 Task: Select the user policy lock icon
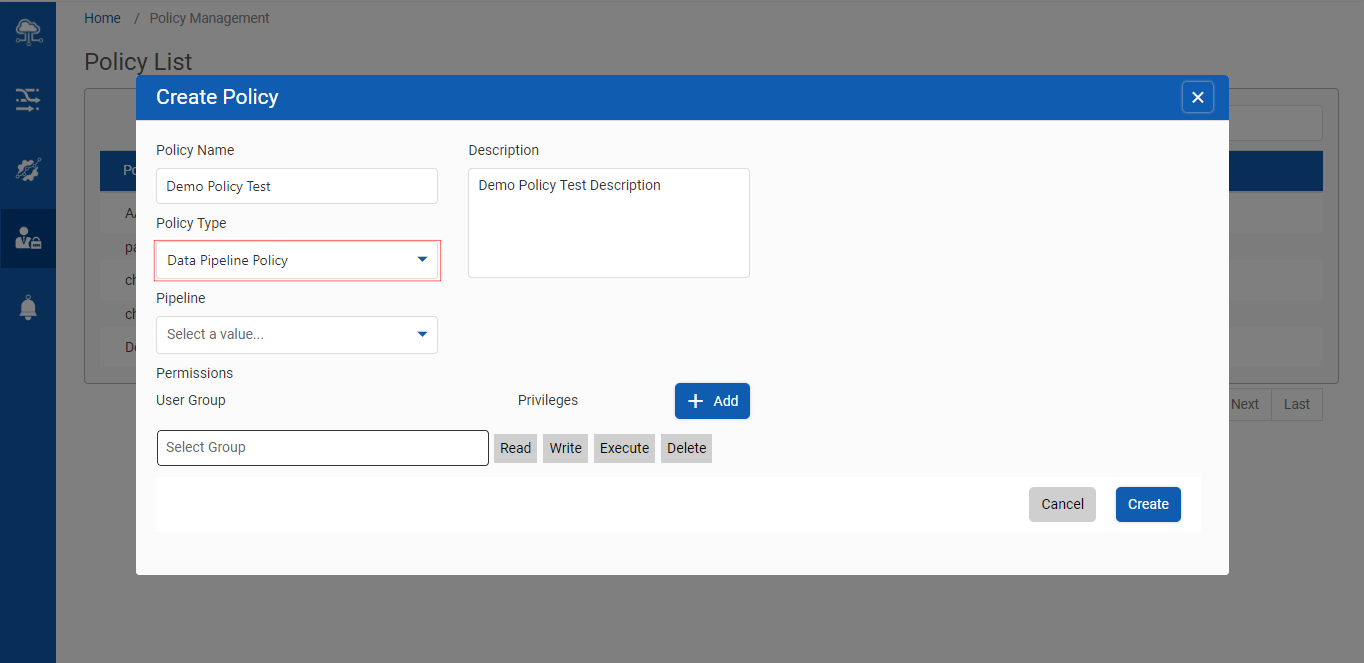(x=28, y=238)
